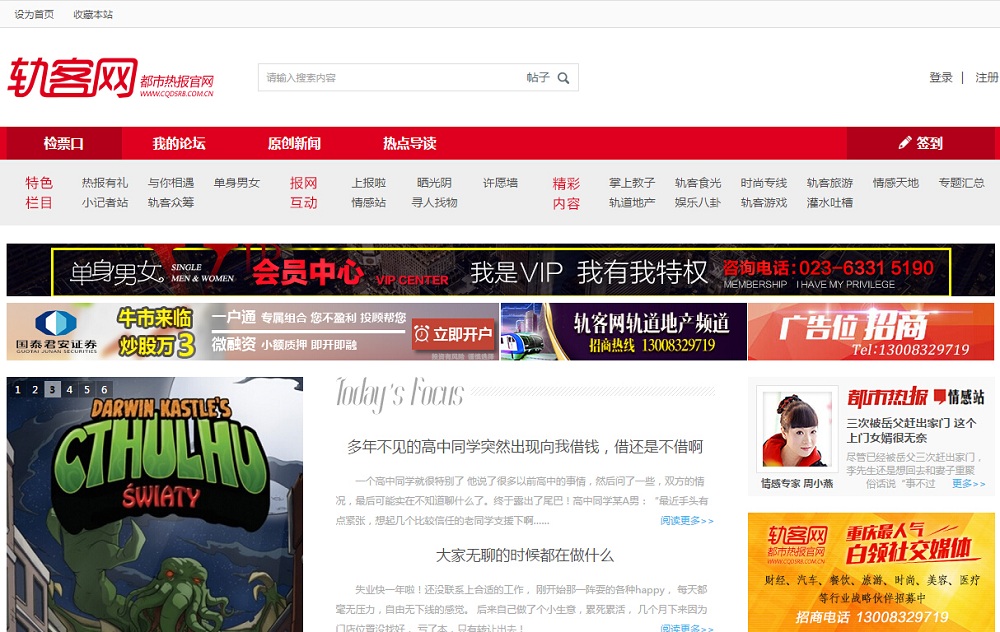Click the 广告位招商 banner
The width and height of the screenshot is (1000, 632).
pyautogui.click(x=871, y=332)
